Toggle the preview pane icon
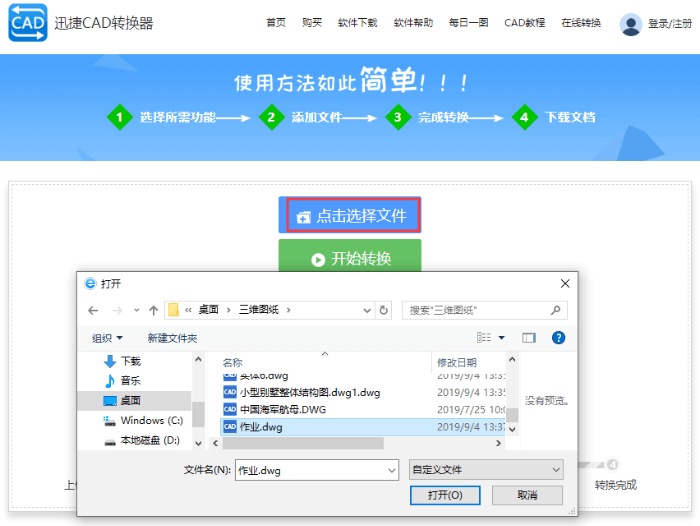Image resolution: width=700 pixels, height=526 pixels. point(529,338)
